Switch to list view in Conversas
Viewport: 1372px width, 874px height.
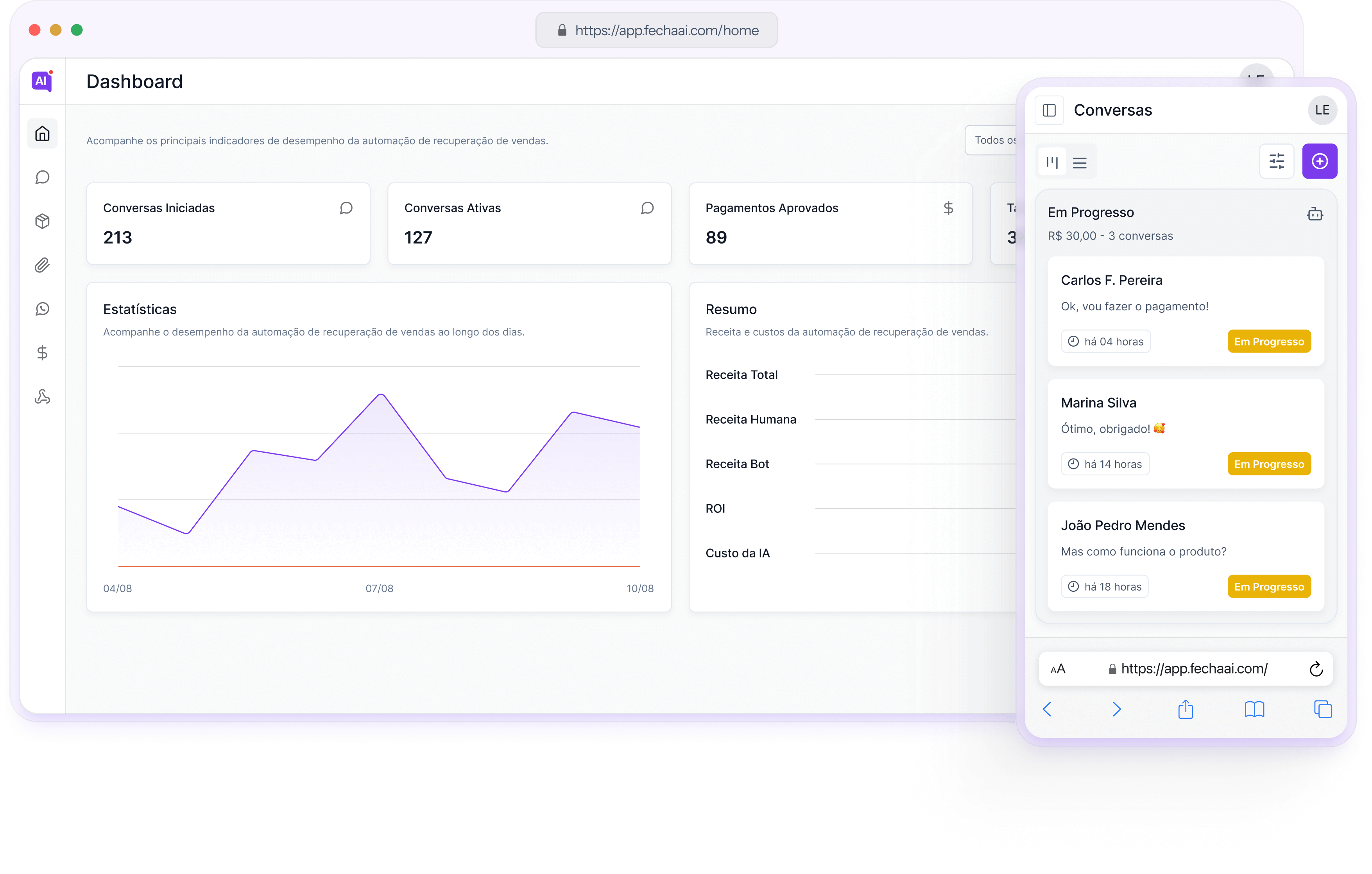click(x=1079, y=162)
